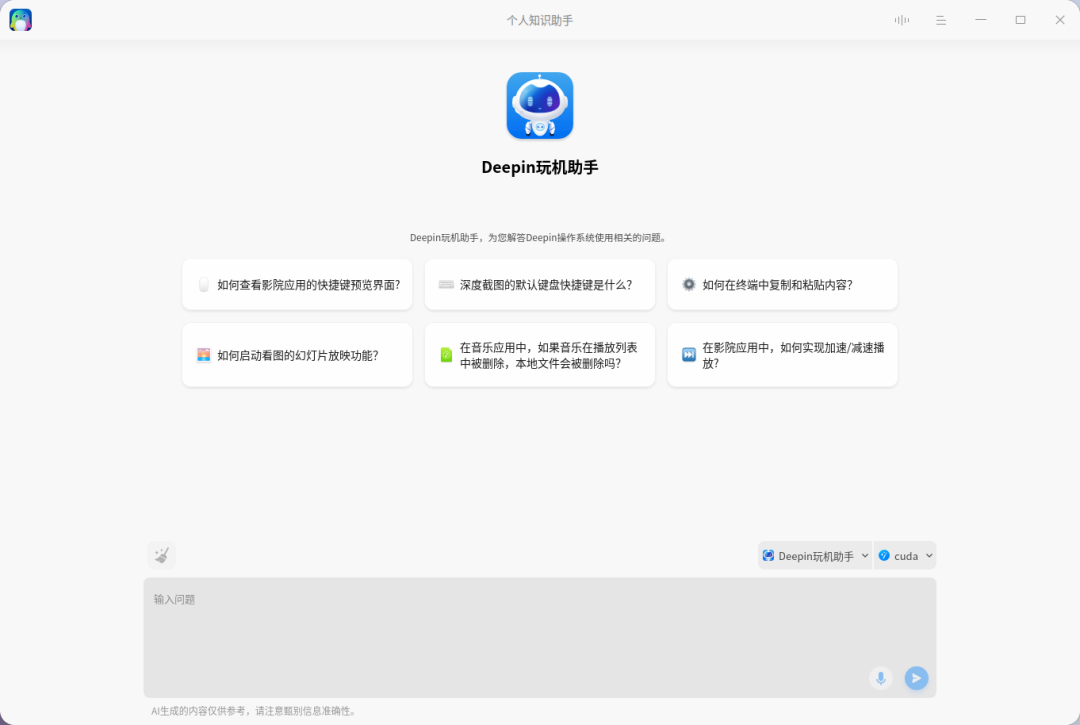Screen dimensions: 1080x725
Task: Click the picture icon on the 看图 slideshow card
Action: point(204,355)
